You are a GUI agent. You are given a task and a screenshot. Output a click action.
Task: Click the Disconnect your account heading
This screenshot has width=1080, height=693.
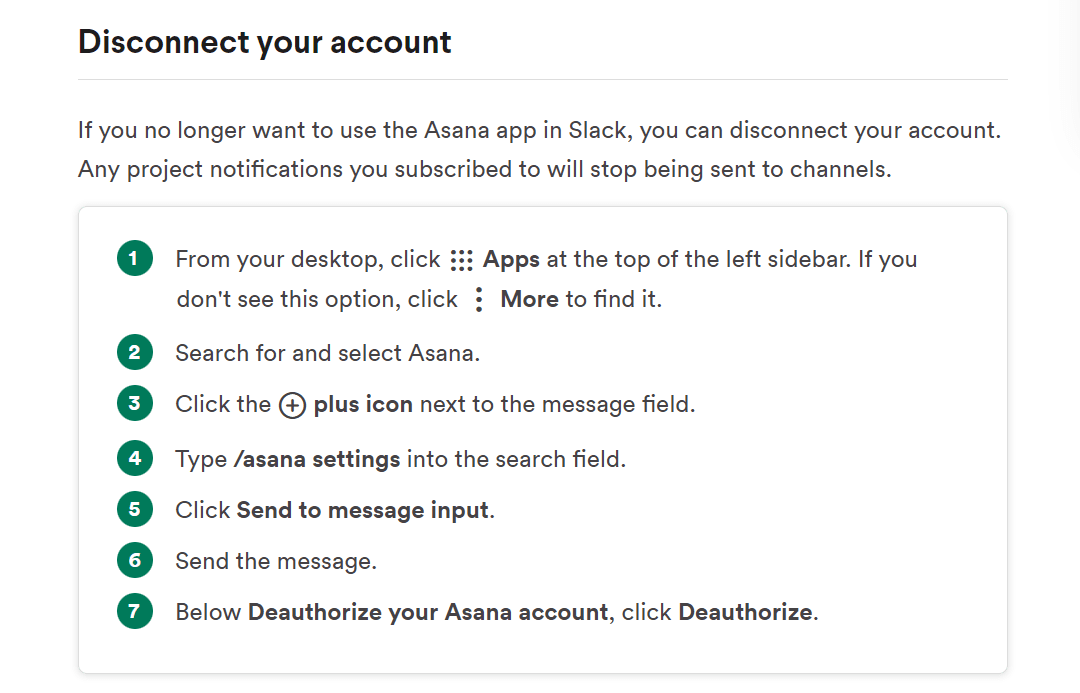coord(265,42)
